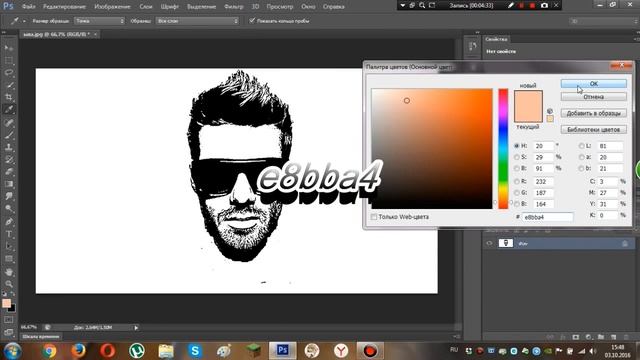Click the hex color input field

547,217
